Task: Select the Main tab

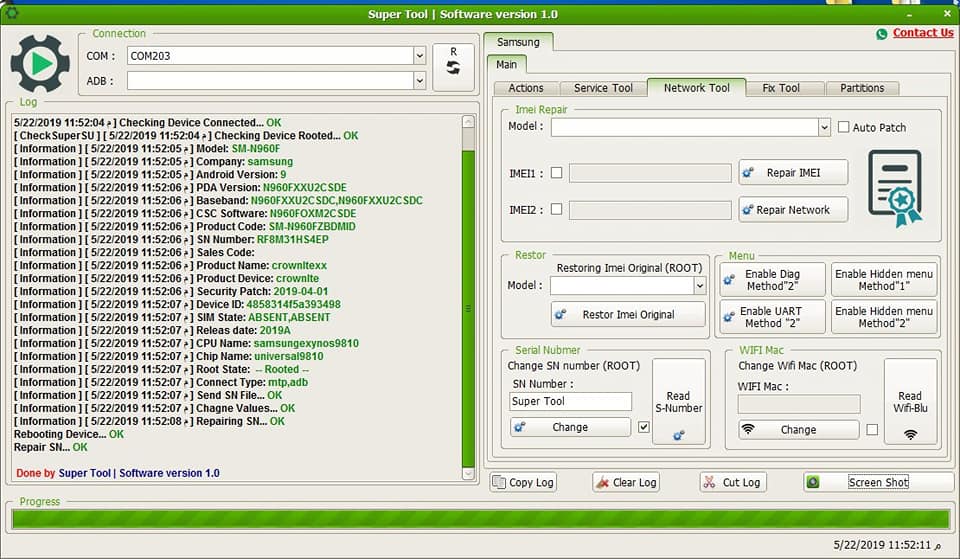Action: click(x=506, y=64)
